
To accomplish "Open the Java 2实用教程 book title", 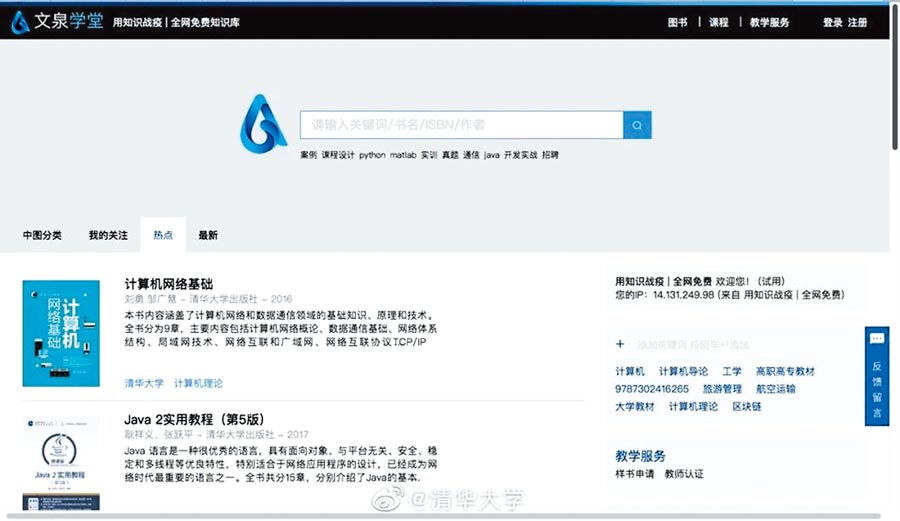I will click(194, 418).
